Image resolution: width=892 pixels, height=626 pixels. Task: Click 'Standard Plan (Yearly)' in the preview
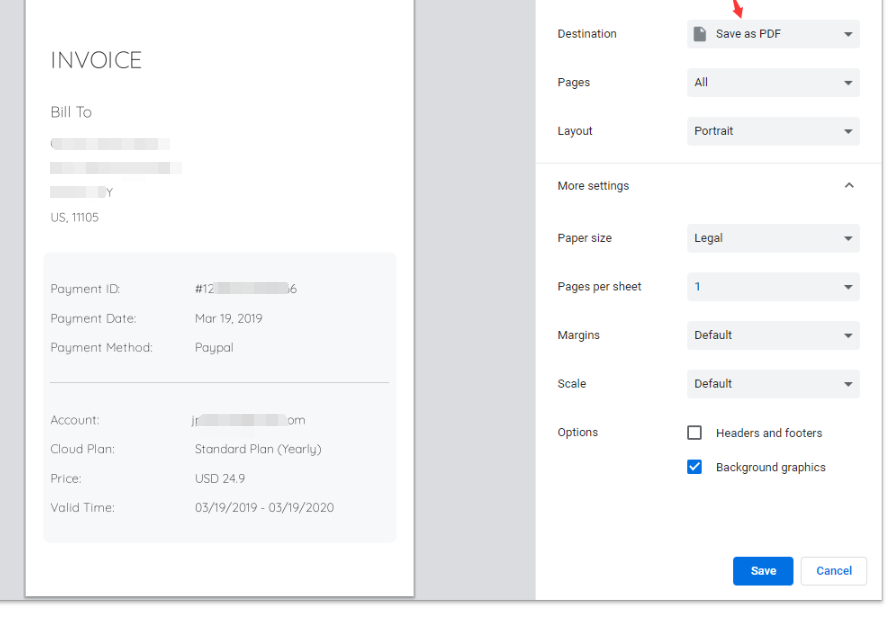point(258,449)
